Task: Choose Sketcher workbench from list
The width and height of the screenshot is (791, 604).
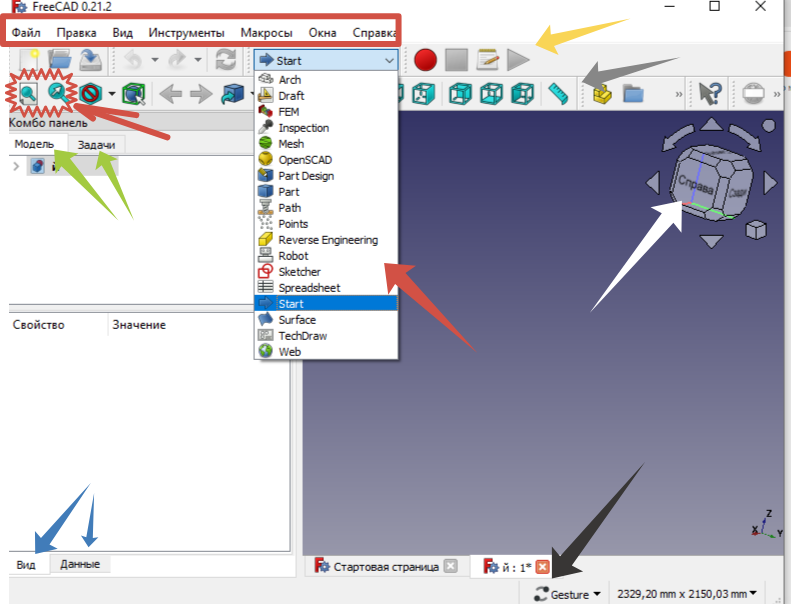Action: click(326, 272)
